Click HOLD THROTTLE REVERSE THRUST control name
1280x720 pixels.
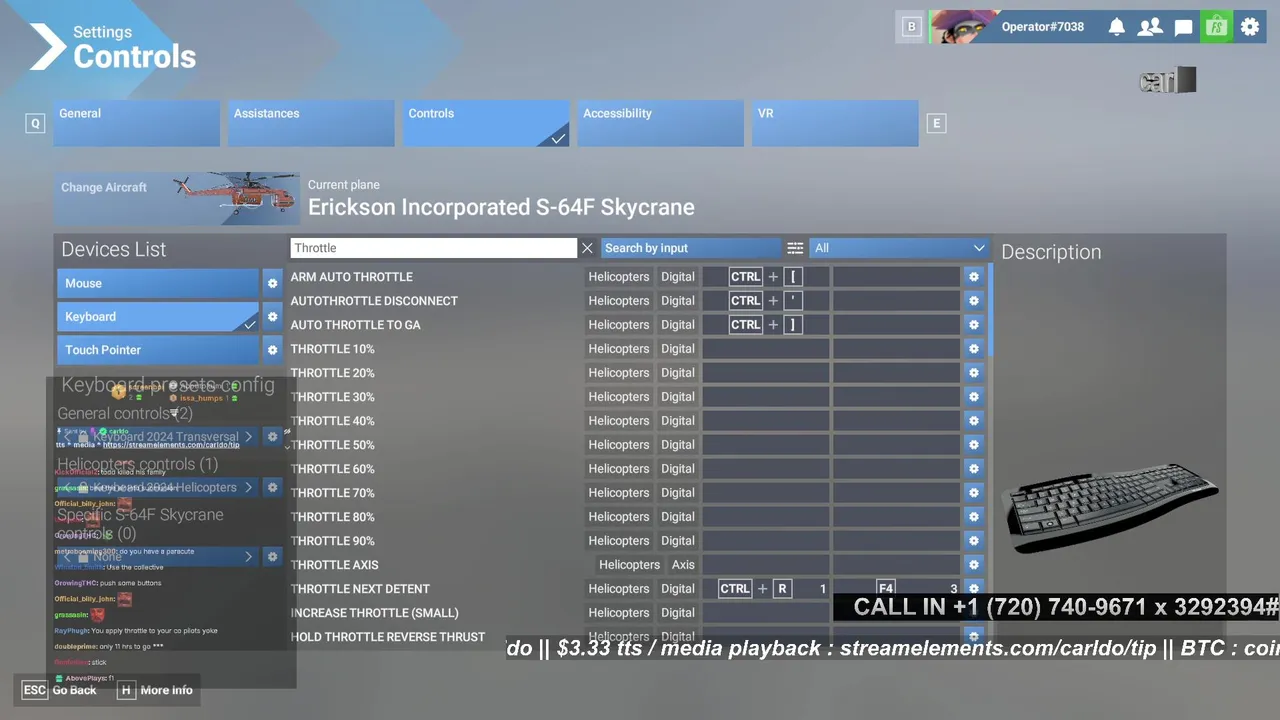click(388, 637)
